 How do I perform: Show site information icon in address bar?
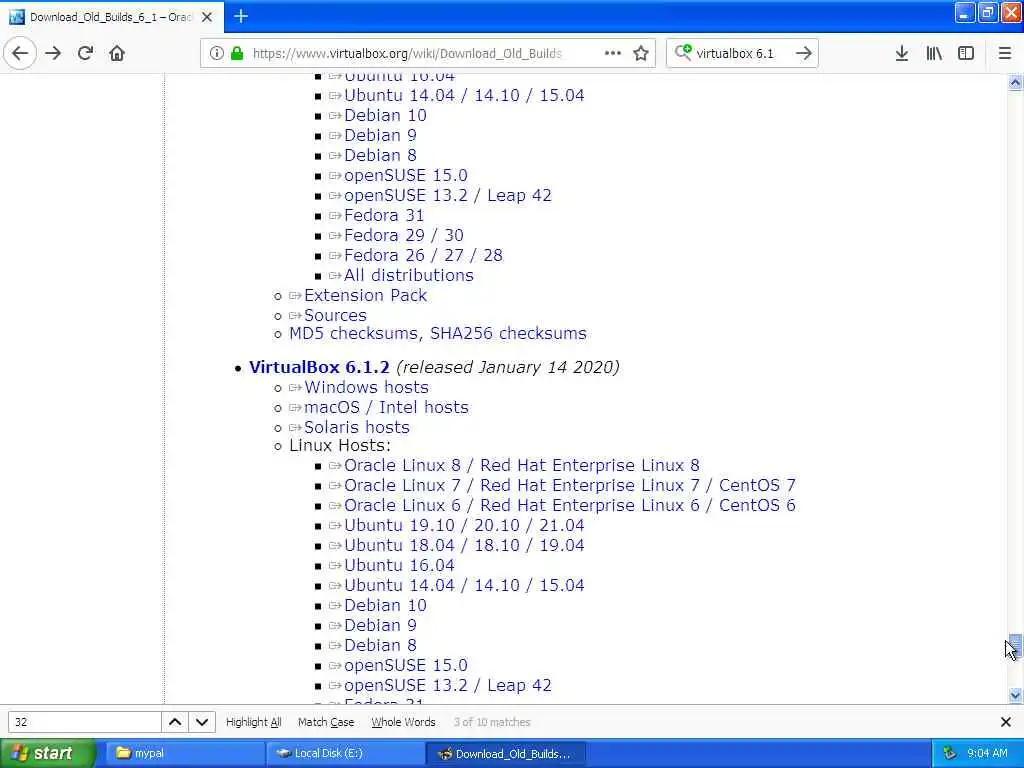click(x=216, y=53)
